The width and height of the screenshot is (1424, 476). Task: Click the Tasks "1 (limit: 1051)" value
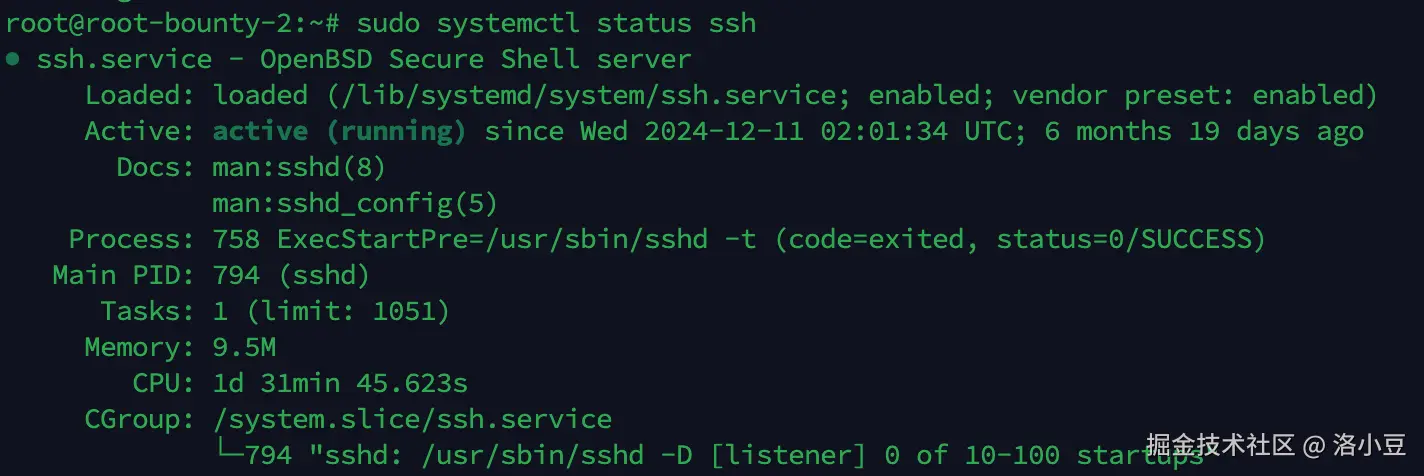coord(331,311)
